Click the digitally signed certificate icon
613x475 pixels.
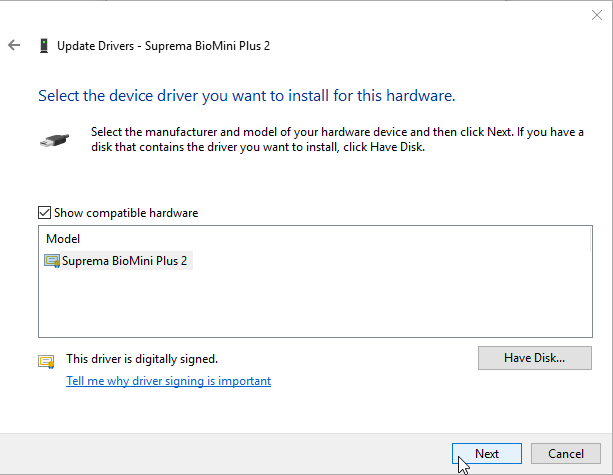coord(46,361)
